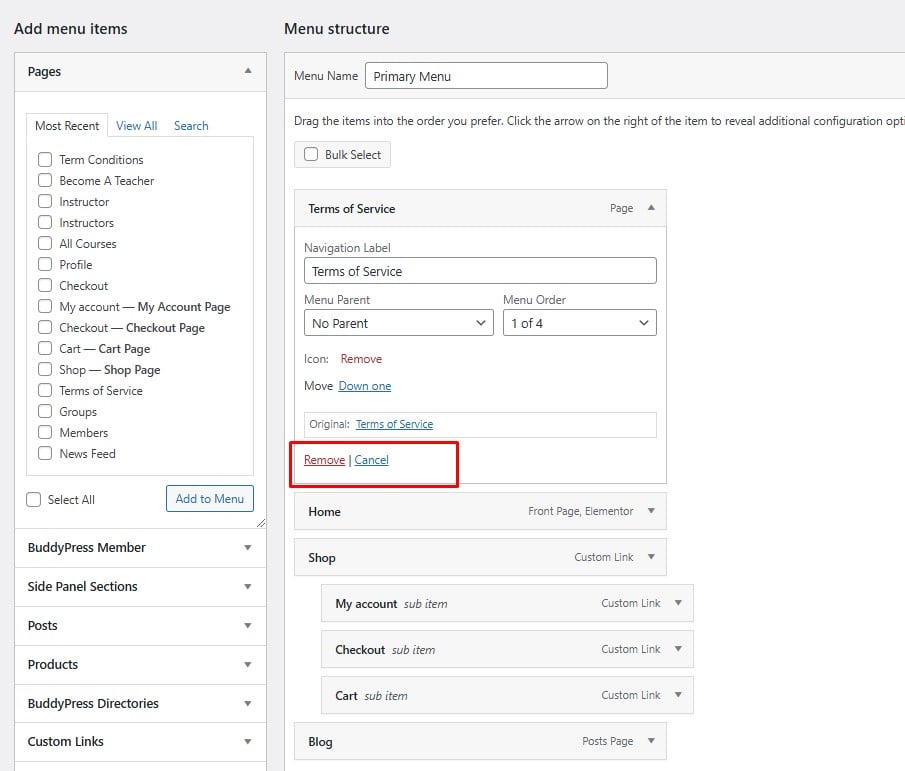Click into the Navigation Label field
Viewport: 905px width, 771px height.
click(480, 271)
